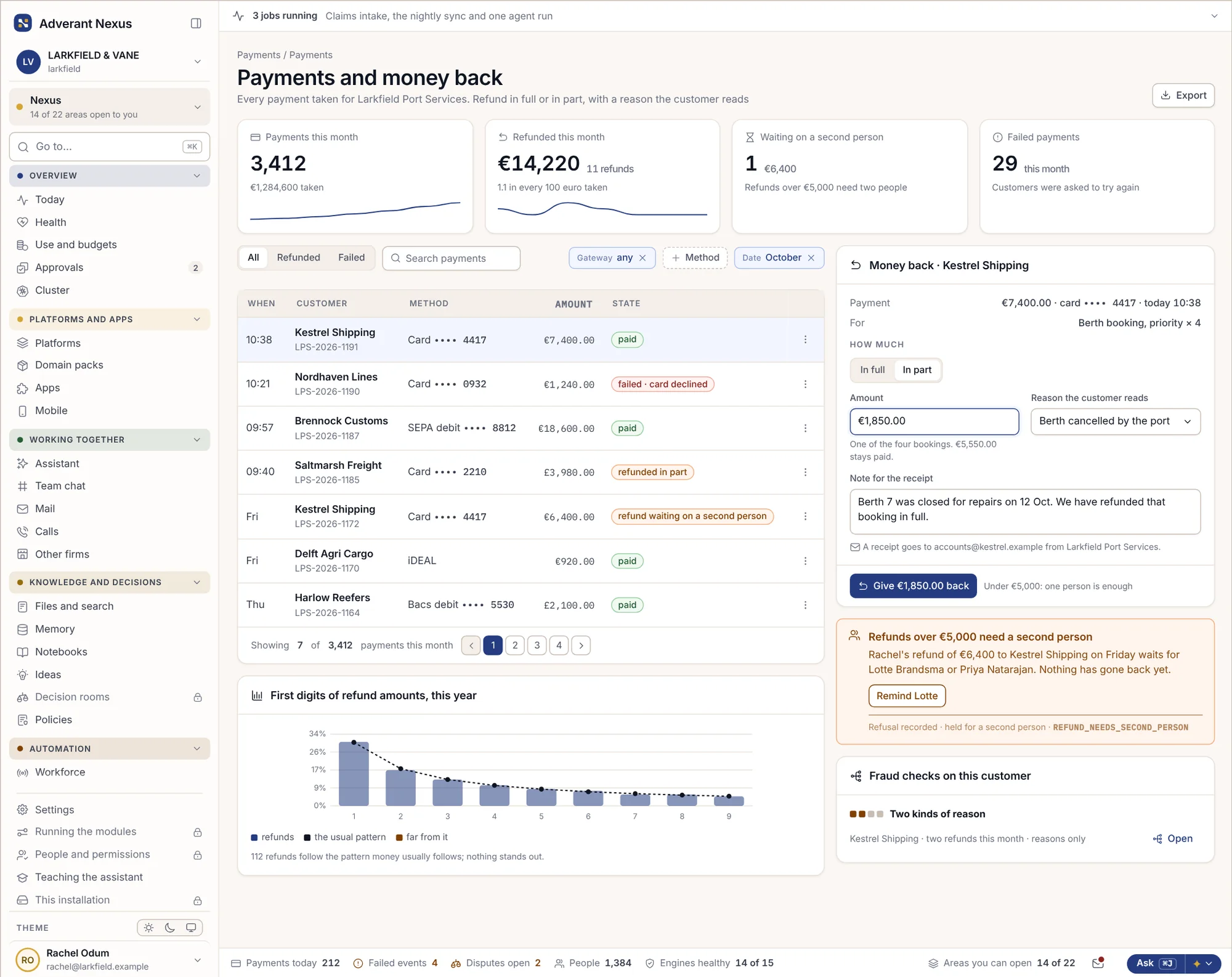Image resolution: width=1232 pixels, height=977 pixels.
Task: Go to previous page of payments
Action: click(471, 646)
